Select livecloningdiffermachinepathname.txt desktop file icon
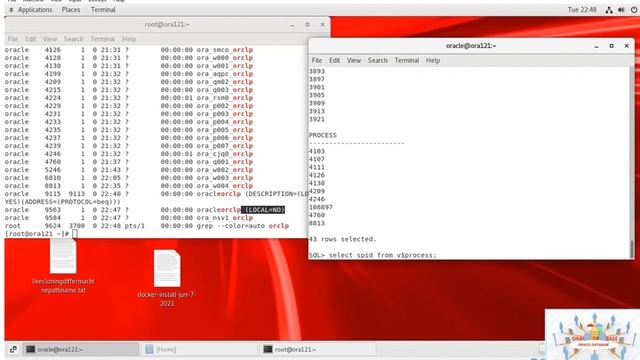 pyautogui.click(x=63, y=267)
